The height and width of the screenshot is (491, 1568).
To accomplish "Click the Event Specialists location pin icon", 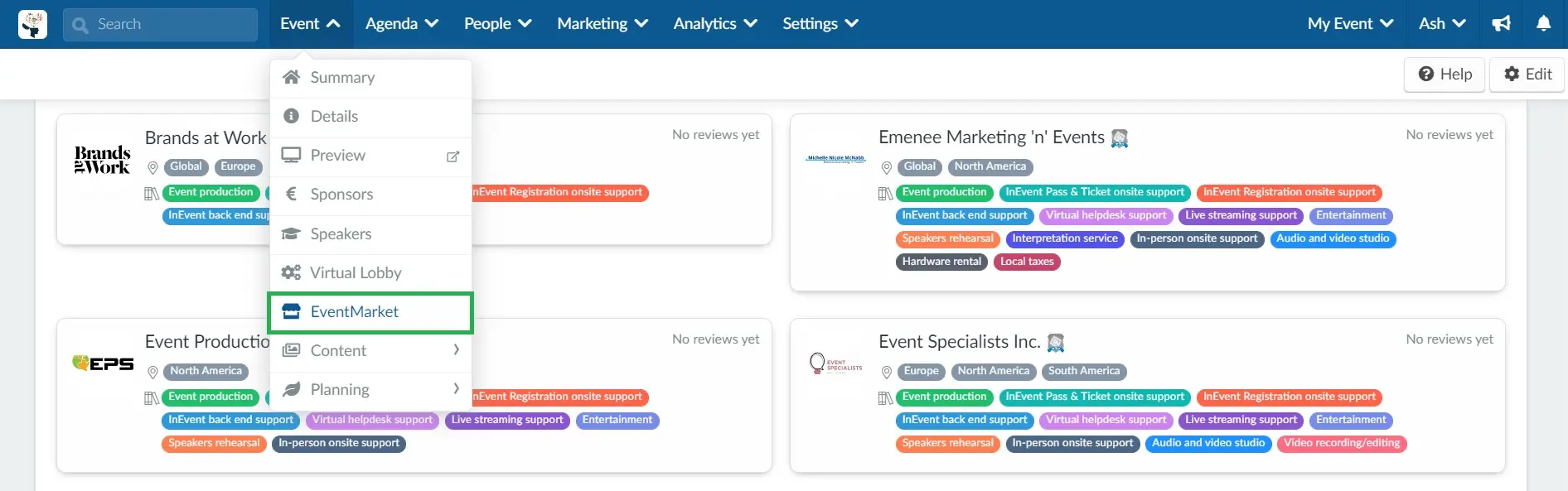I will (887, 373).
